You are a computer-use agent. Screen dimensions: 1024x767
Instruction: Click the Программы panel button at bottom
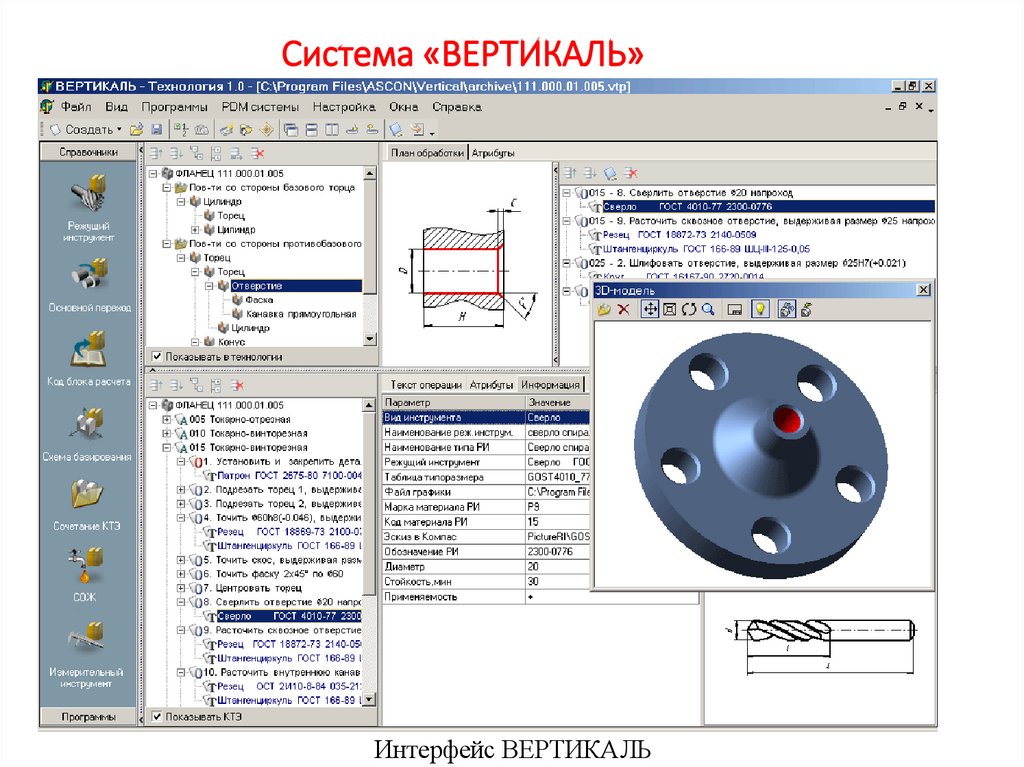(x=88, y=717)
